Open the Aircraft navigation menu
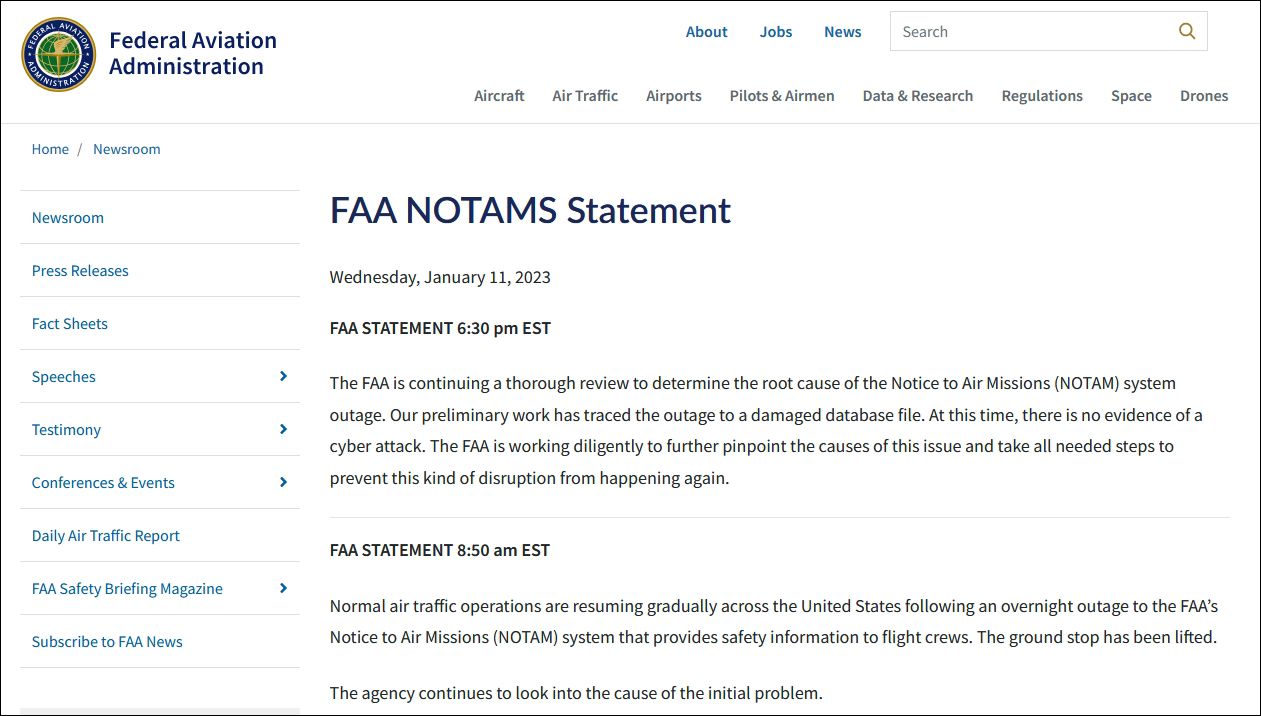This screenshot has width=1261, height=716. [x=499, y=96]
